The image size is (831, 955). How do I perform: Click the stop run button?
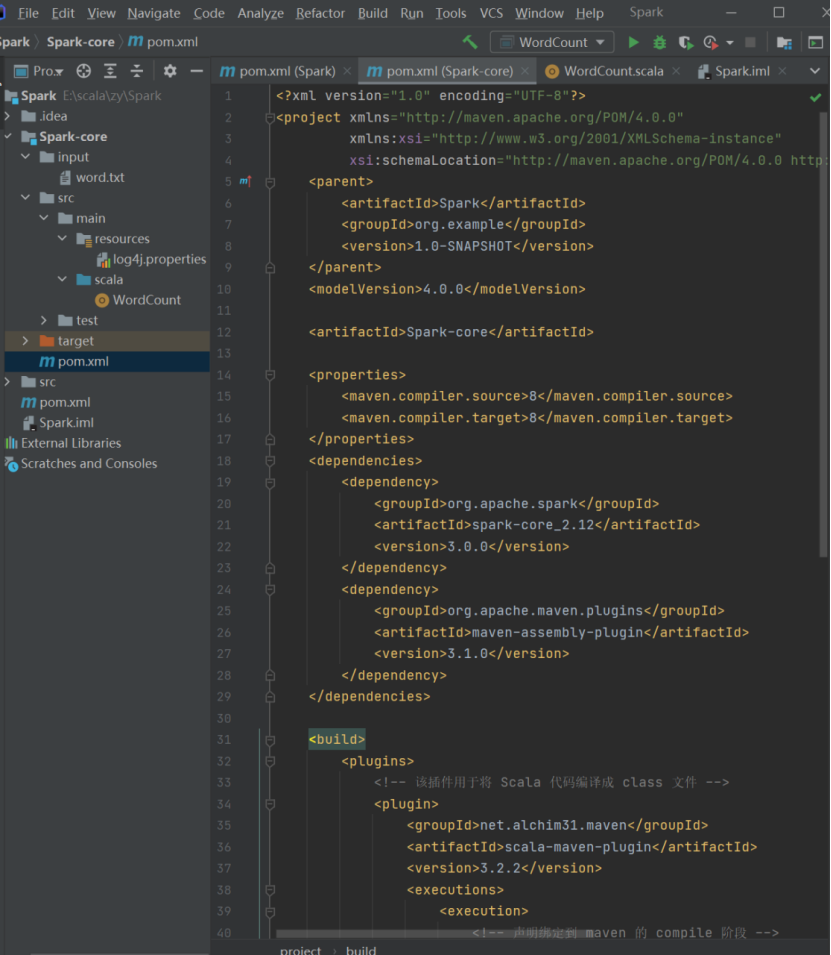(x=750, y=42)
